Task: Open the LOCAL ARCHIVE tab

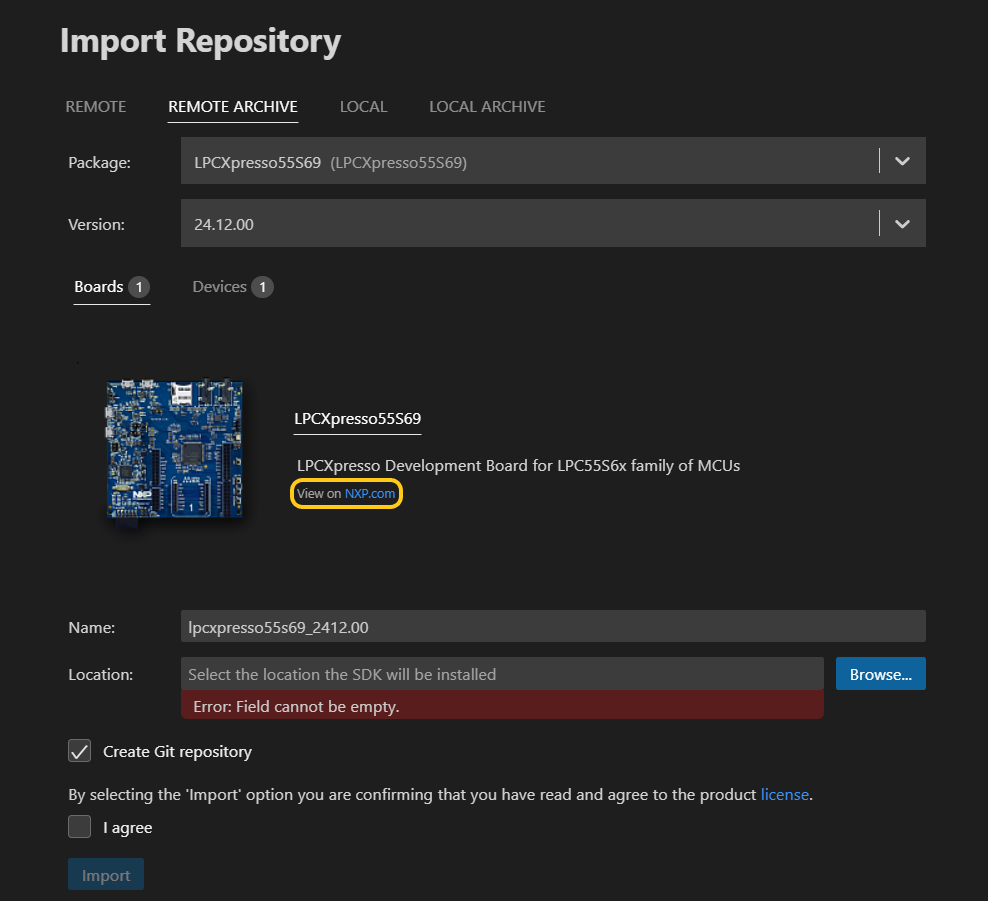Action: click(x=487, y=106)
